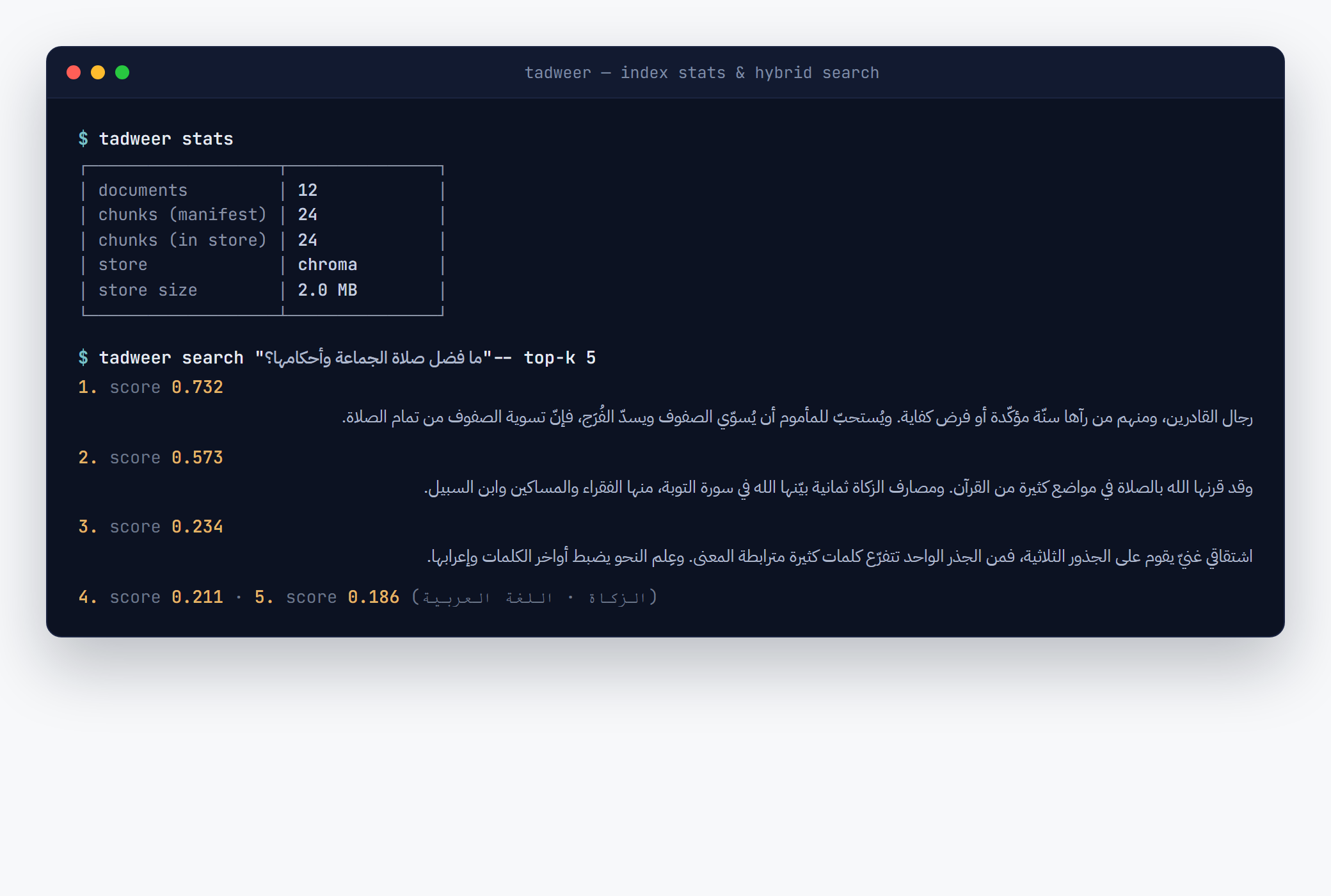Click the Arabic query string in quotes
Screen dimensions: 1331x896
click(x=374, y=358)
